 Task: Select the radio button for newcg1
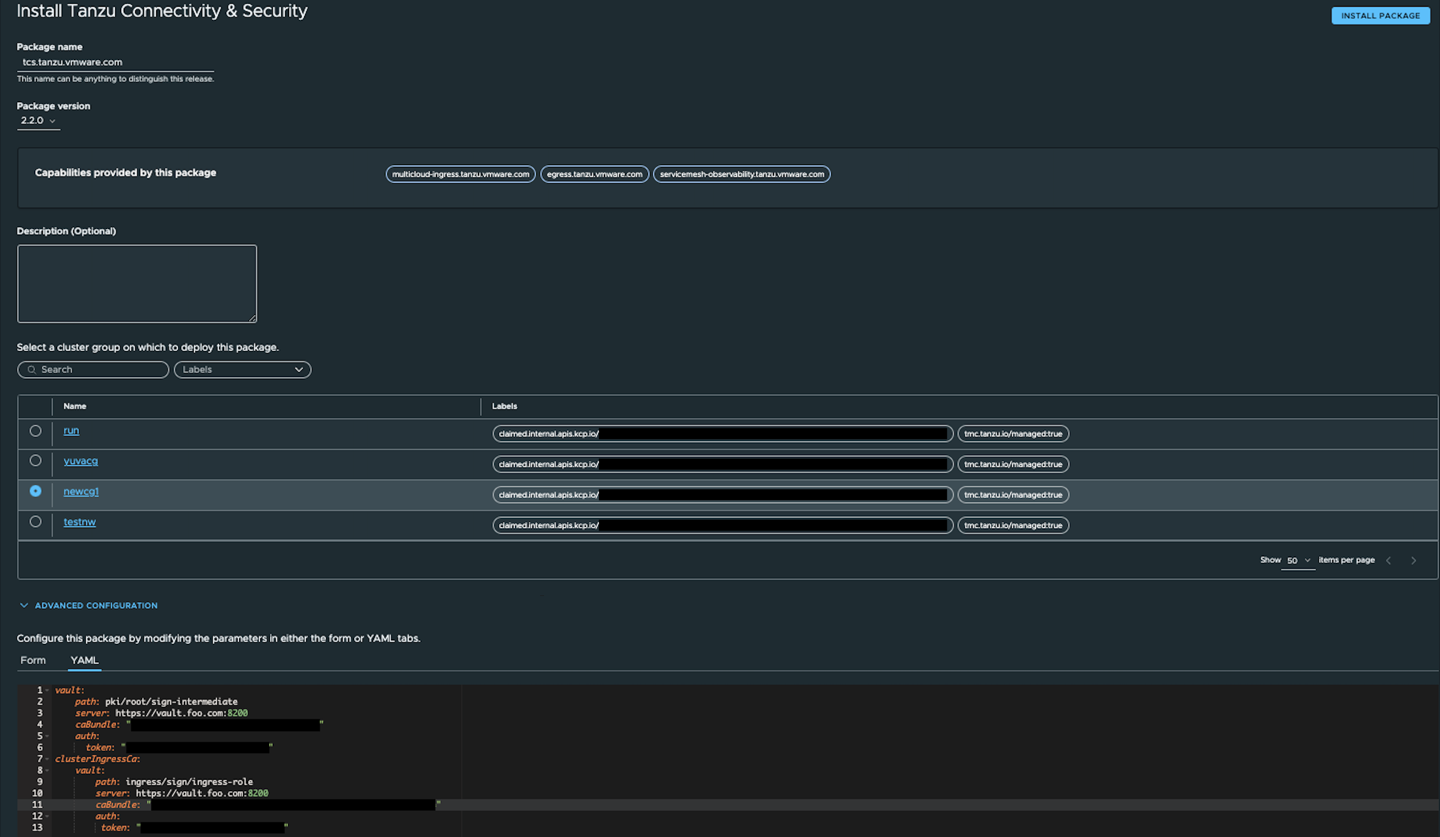(36, 491)
